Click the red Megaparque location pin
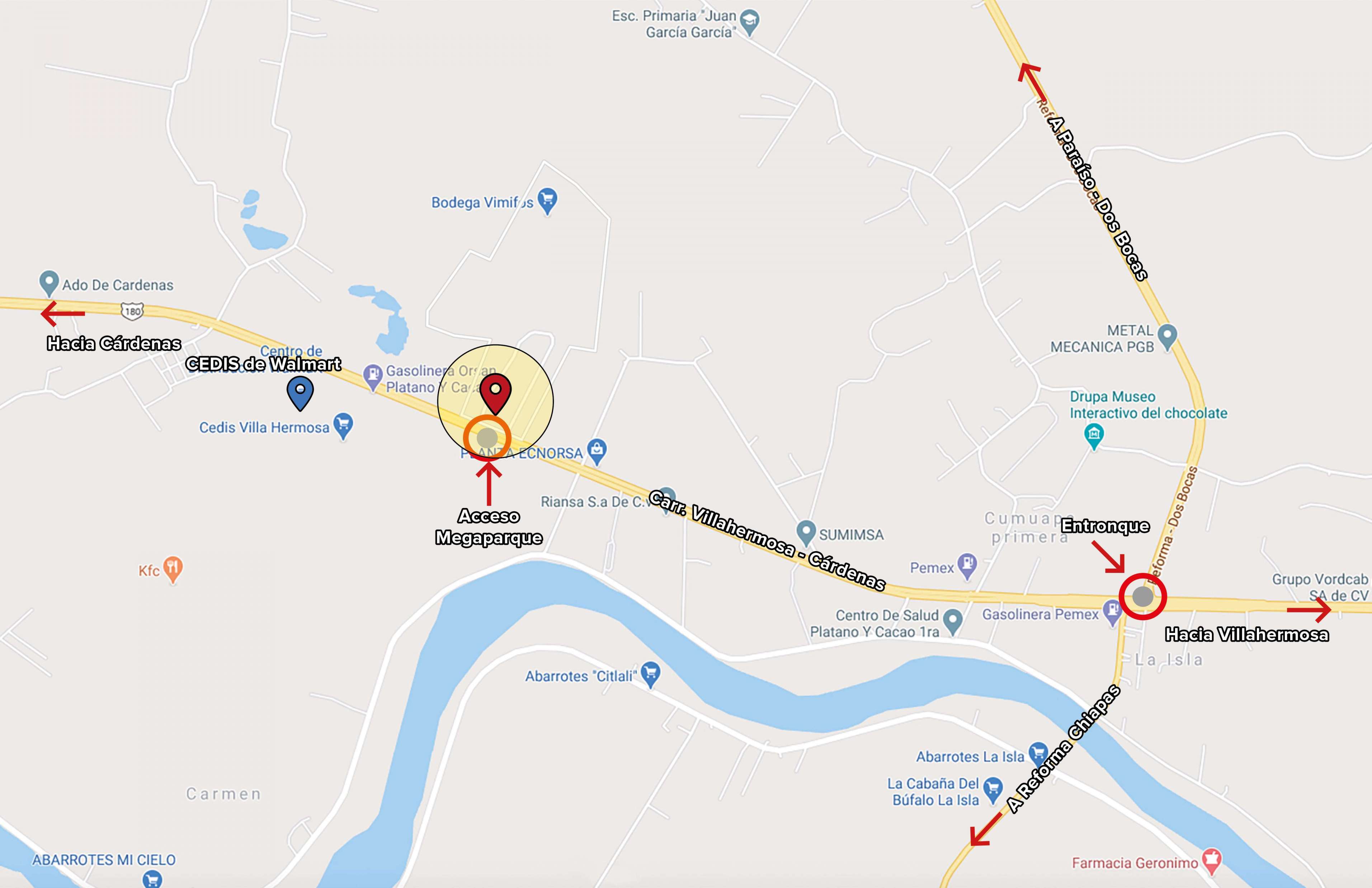The image size is (1372, 888). pos(496,394)
